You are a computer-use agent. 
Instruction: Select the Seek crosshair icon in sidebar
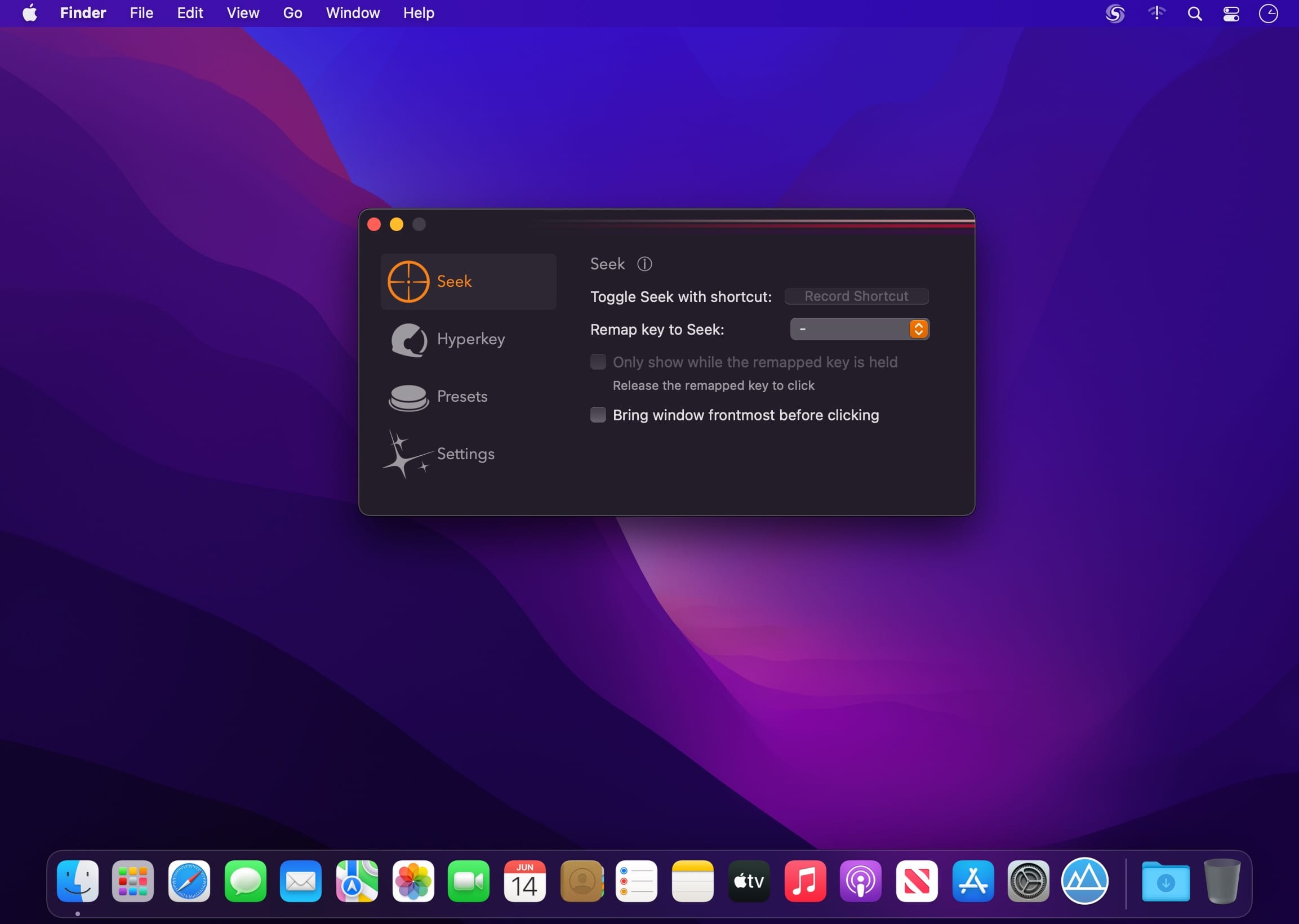[408, 282]
